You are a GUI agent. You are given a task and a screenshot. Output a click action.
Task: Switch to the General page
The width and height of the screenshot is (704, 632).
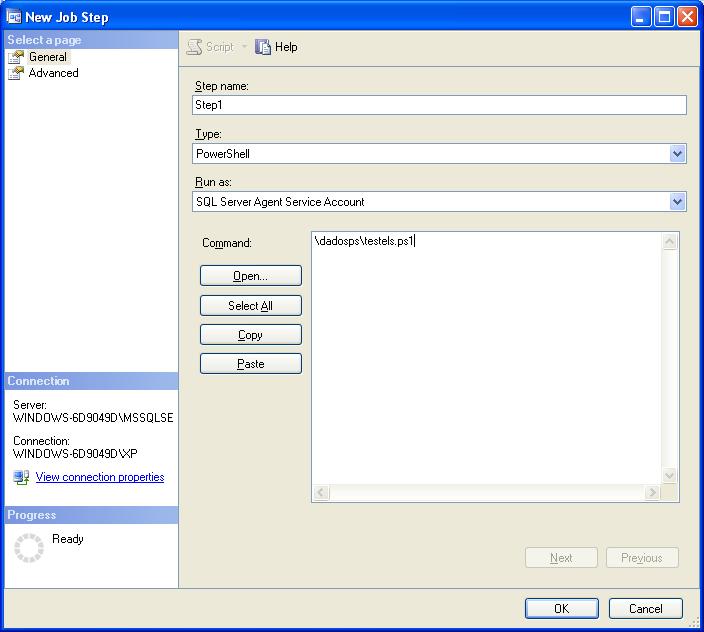(x=47, y=57)
